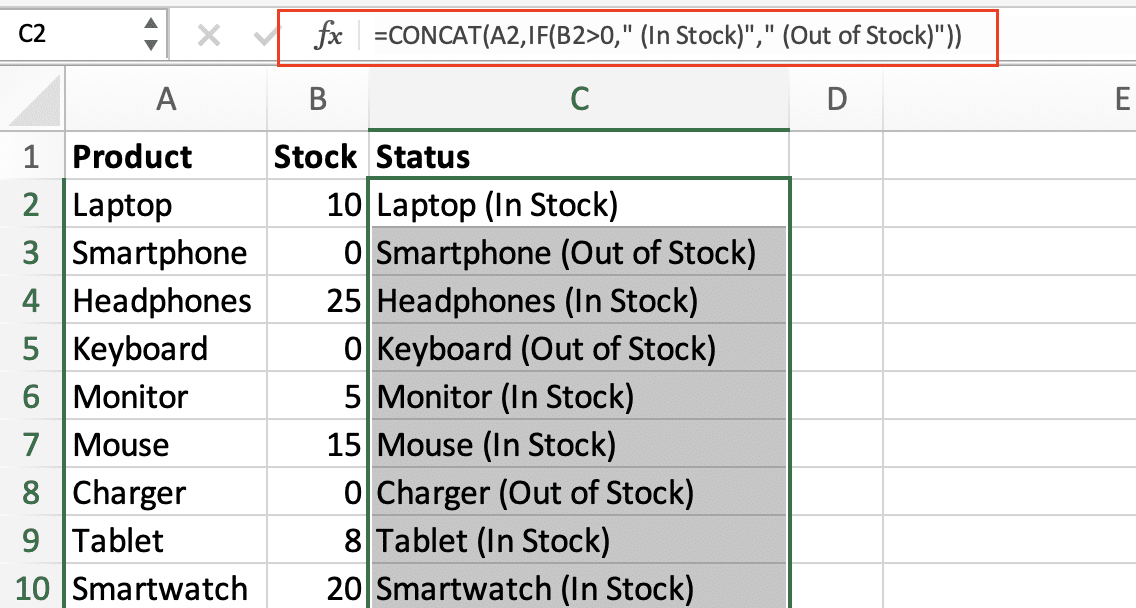The width and height of the screenshot is (1136, 608).
Task: Select column A header
Action: click(166, 99)
